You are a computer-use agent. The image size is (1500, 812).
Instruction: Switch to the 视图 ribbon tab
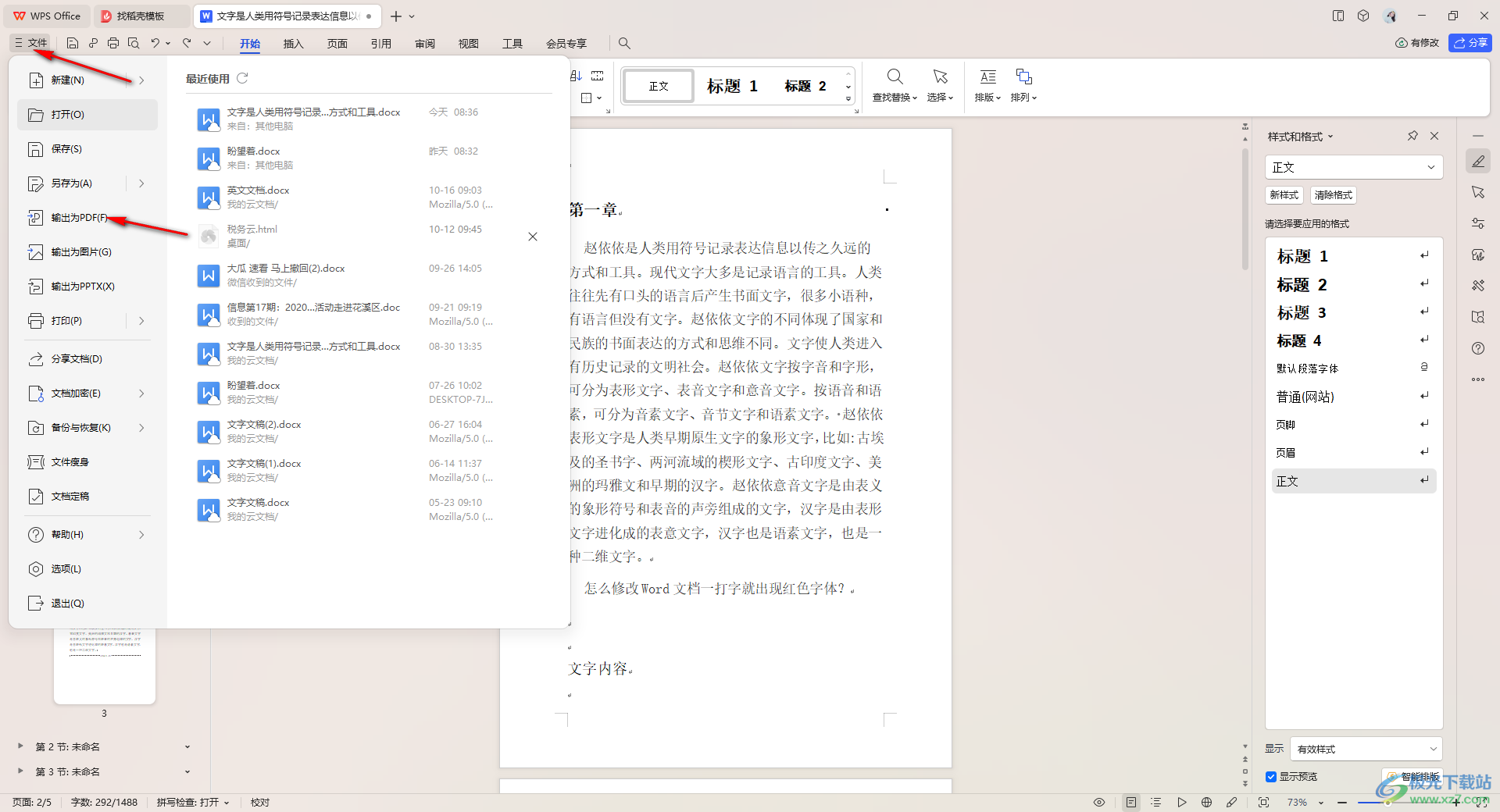pos(468,44)
